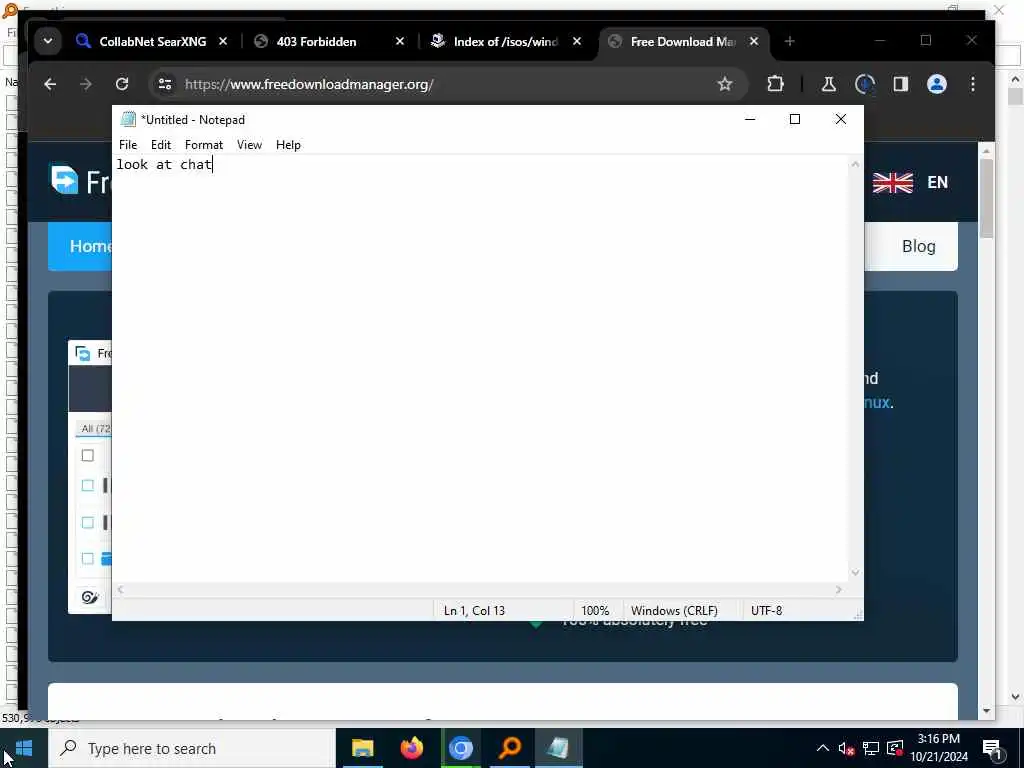Open the Chrome side panel
Viewport: 1024px width, 768px height.
901,84
